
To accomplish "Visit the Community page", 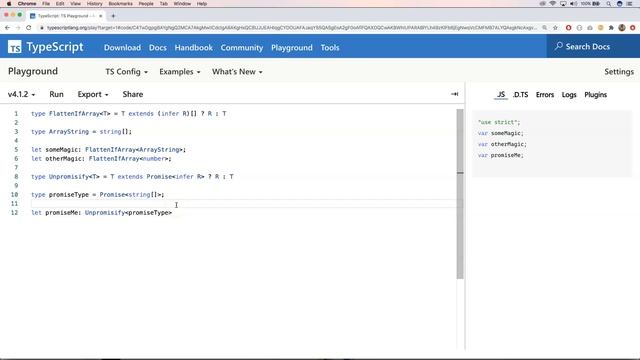I will coord(242,47).
